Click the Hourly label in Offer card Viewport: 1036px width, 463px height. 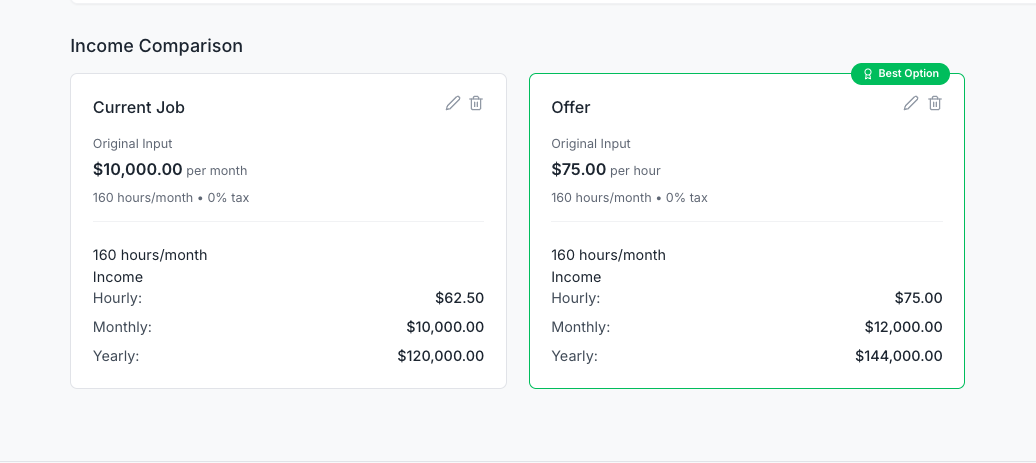tap(575, 298)
